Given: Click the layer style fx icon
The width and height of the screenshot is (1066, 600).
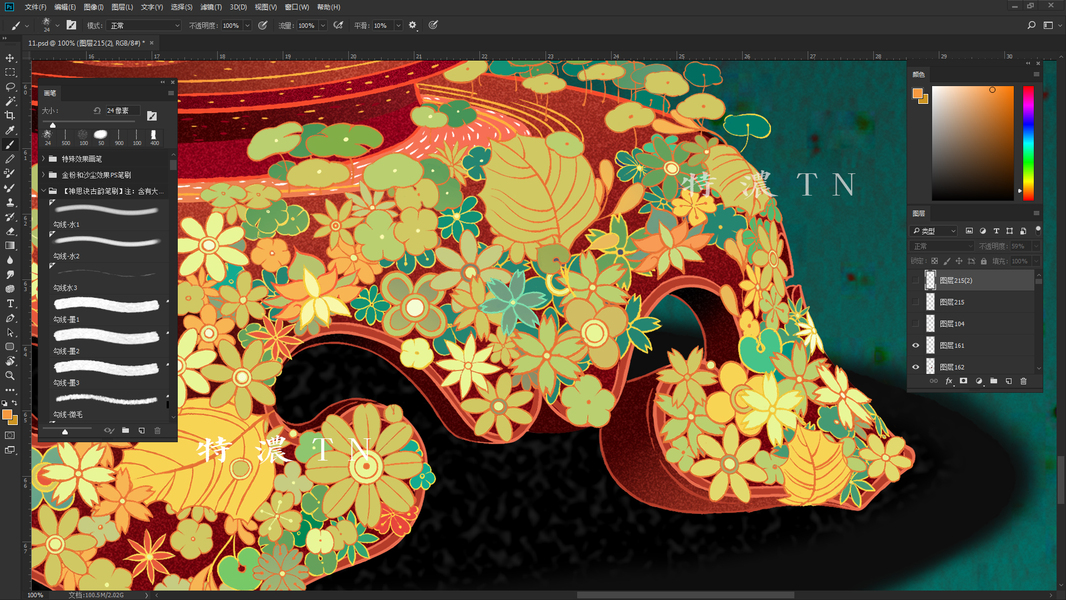Looking at the screenshot, I should [x=949, y=381].
